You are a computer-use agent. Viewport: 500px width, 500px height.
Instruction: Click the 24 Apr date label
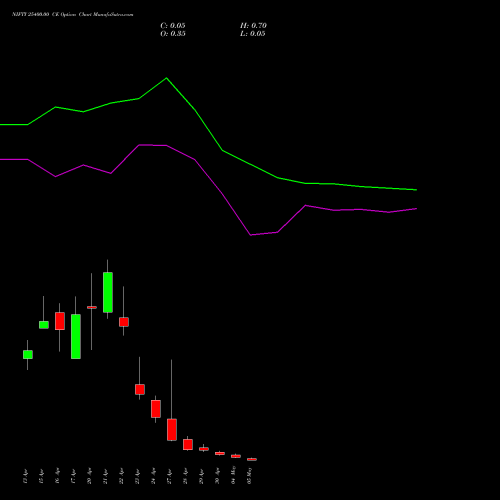coord(154,476)
